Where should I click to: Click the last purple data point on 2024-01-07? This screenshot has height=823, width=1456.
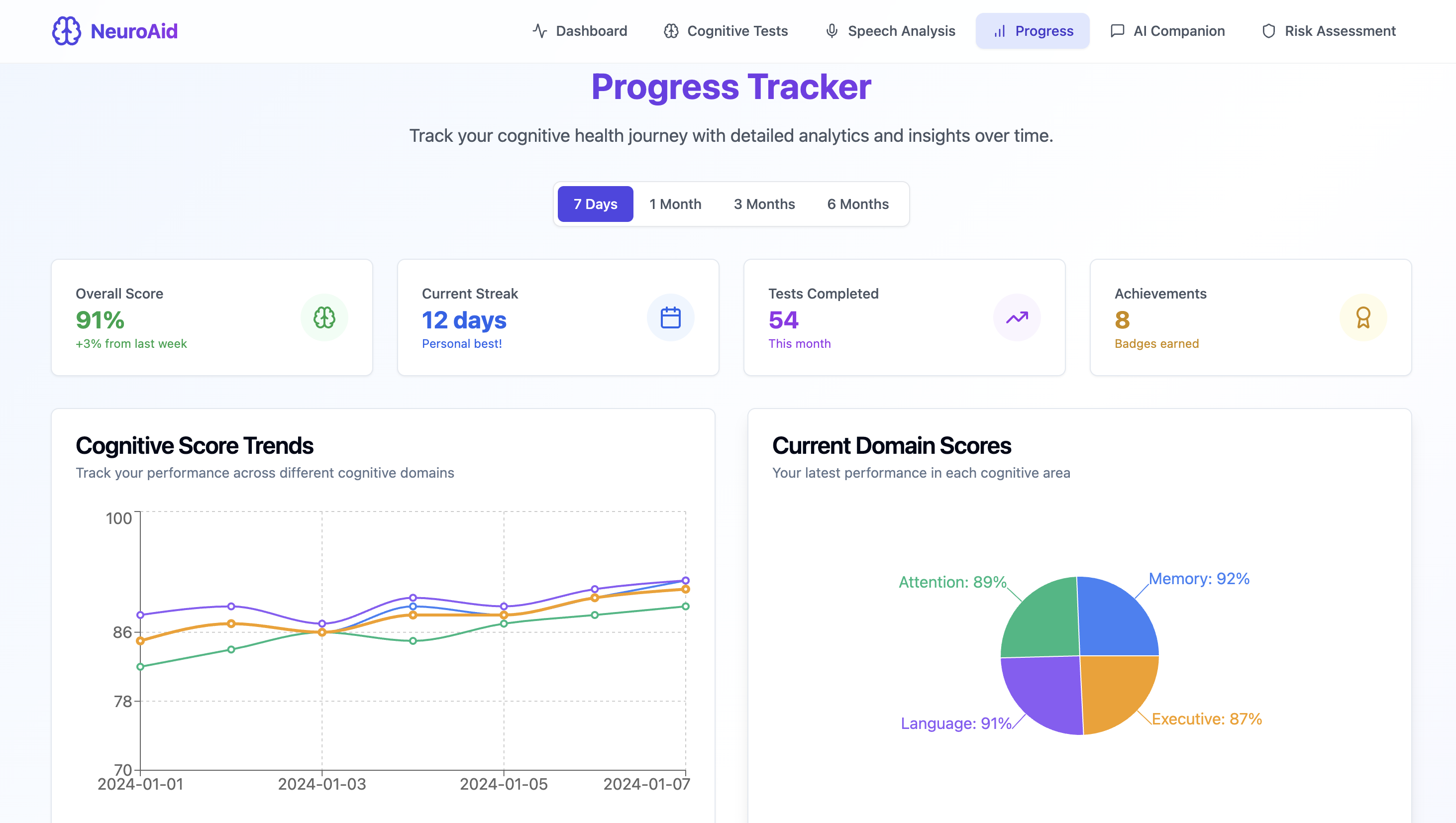pyautogui.click(x=685, y=581)
